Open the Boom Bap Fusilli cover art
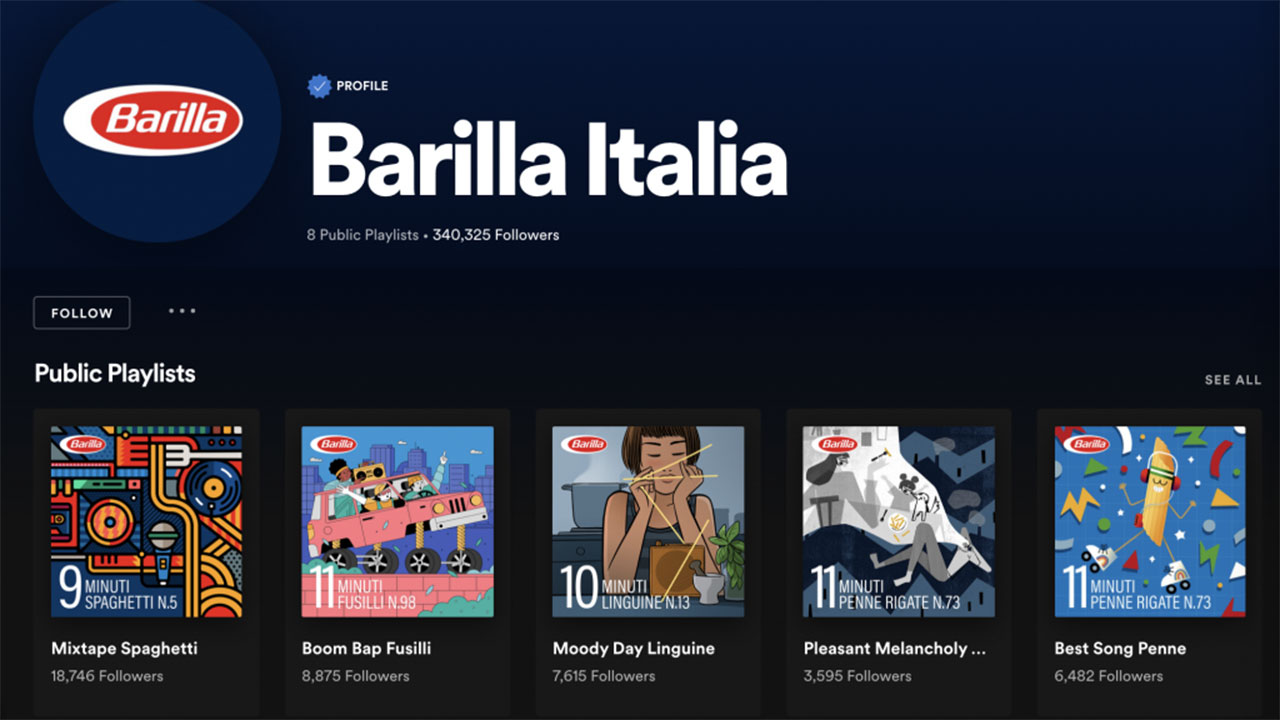The image size is (1280, 720). pyautogui.click(x=398, y=522)
